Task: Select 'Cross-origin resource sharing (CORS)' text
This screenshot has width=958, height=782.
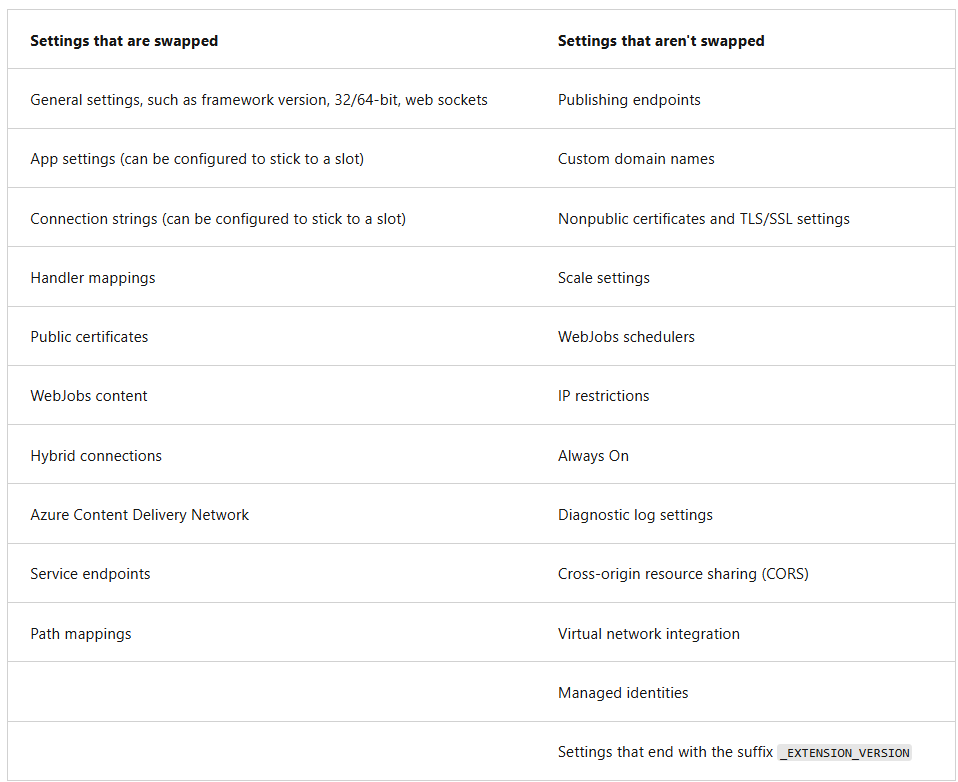Action: 683,574
